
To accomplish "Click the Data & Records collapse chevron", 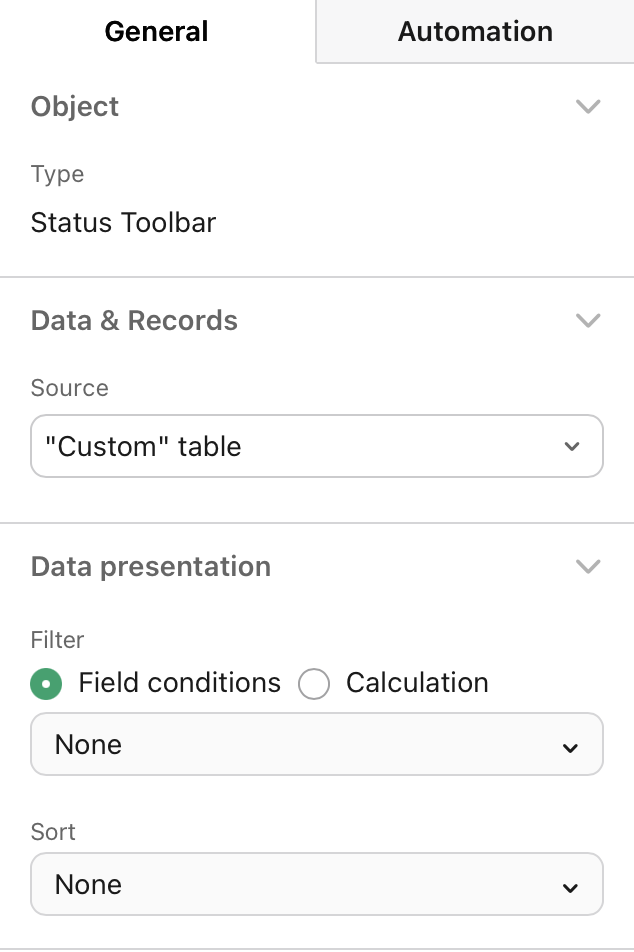I will pos(589,320).
